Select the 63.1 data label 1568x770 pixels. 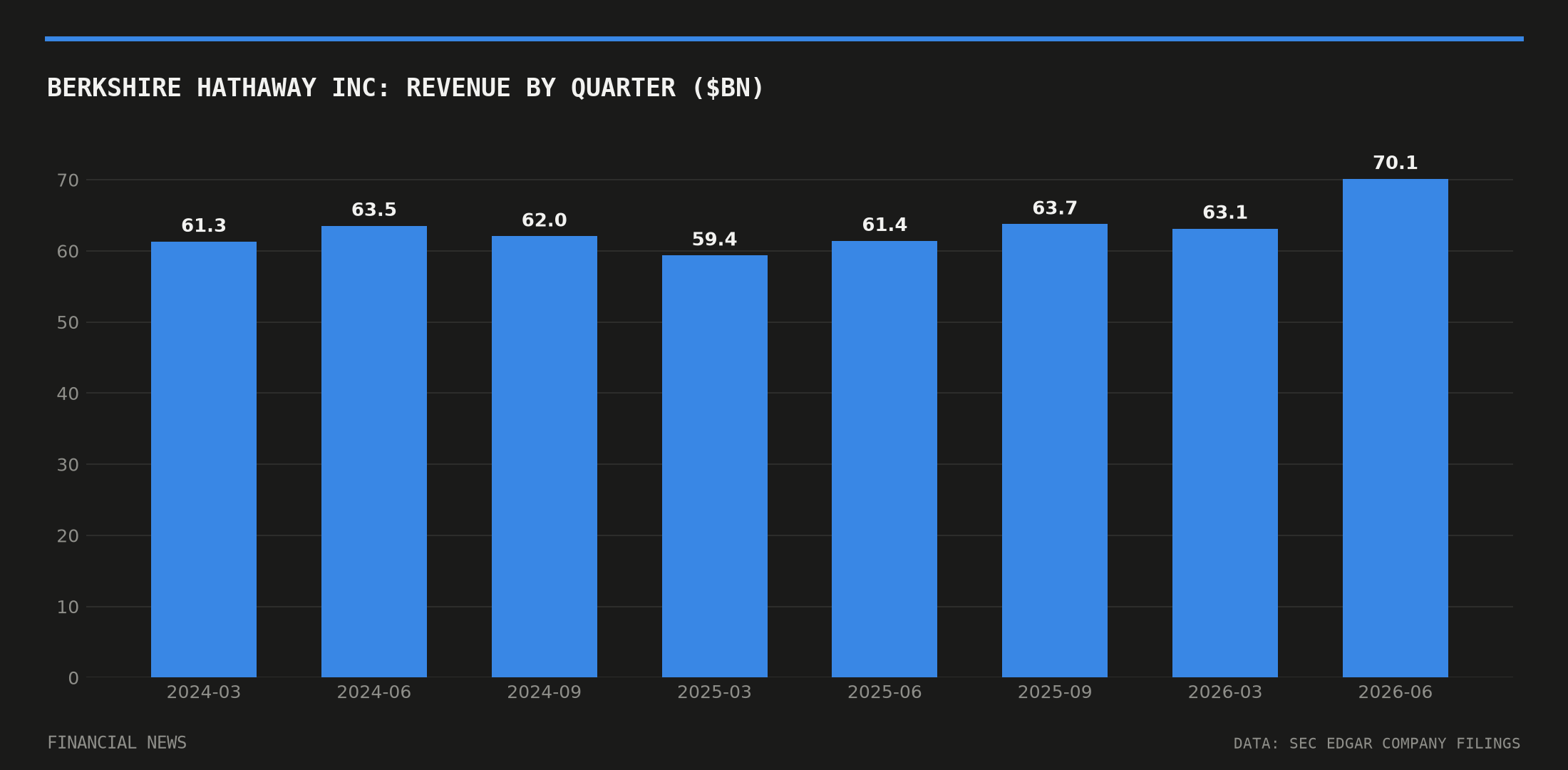tap(1225, 213)
